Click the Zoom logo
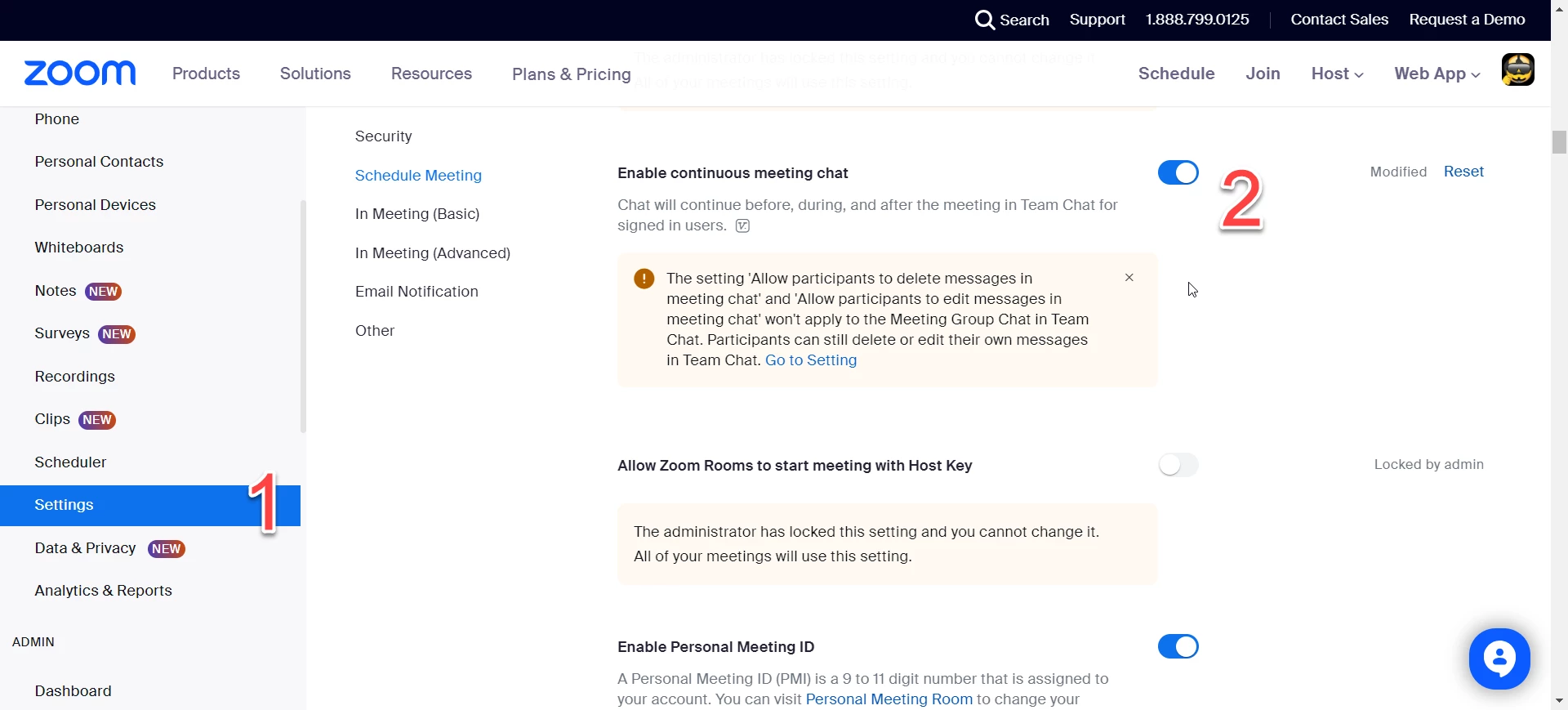1568x710 pixels. 80,74
